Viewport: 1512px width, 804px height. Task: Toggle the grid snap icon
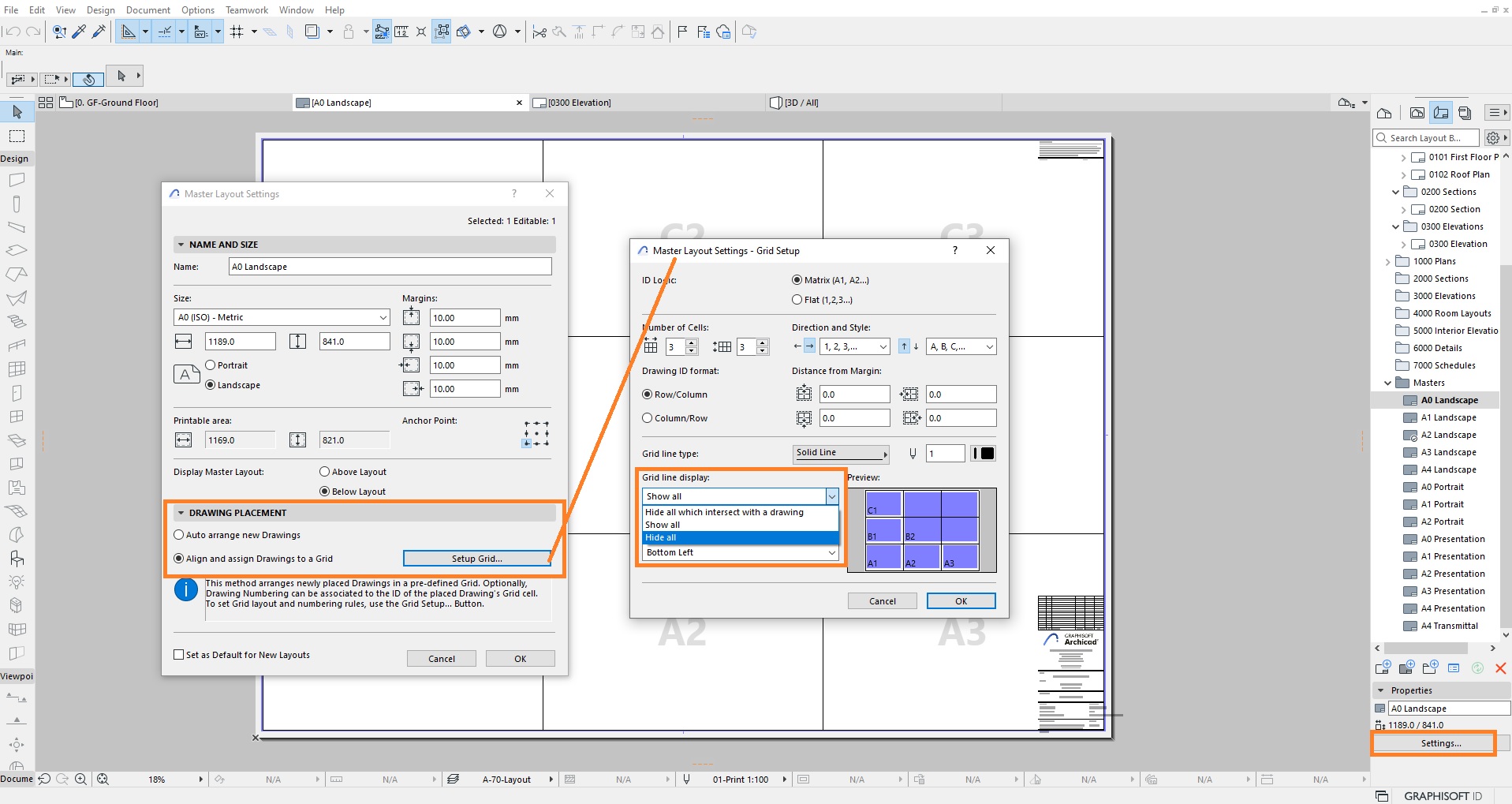[x=237, y=32]
